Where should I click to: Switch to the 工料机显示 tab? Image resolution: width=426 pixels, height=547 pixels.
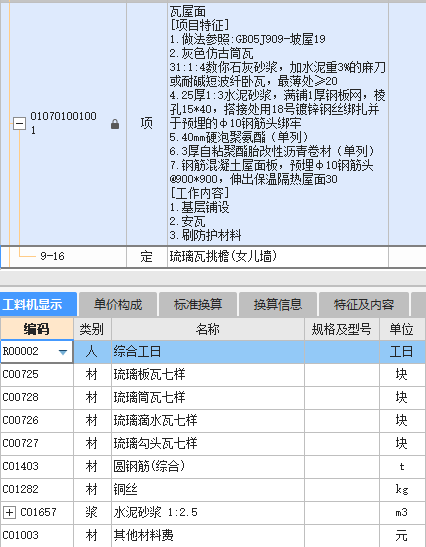point(38,304)
